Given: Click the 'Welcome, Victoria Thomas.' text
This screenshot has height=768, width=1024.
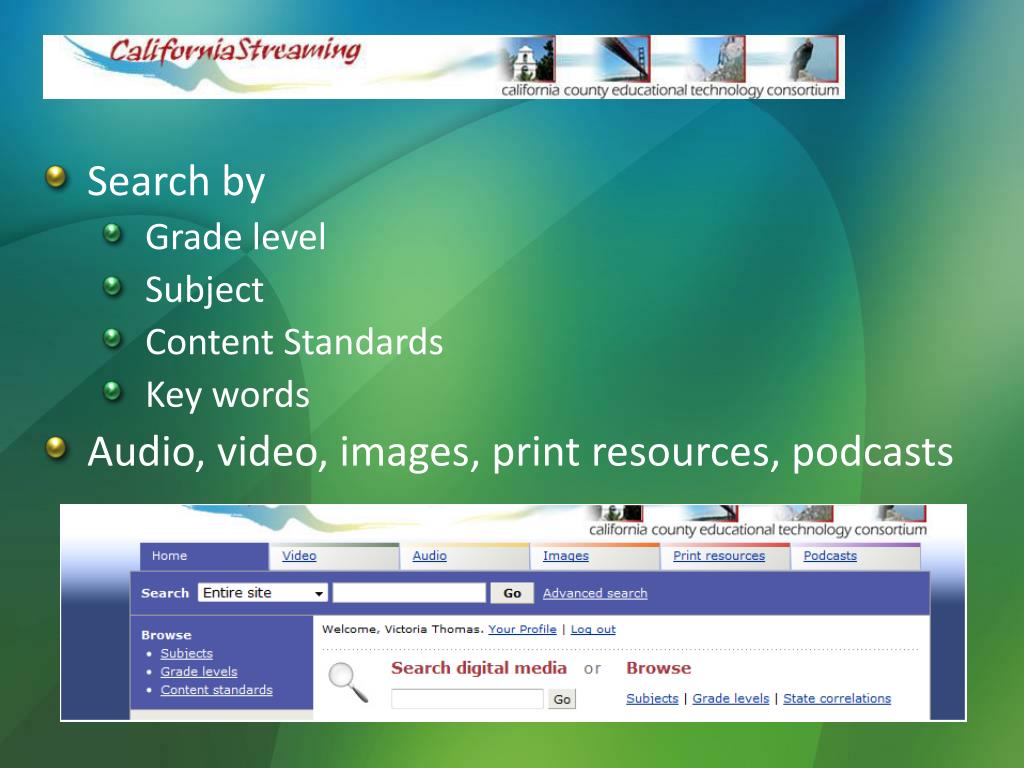Looking at the screenshot, I should tap(402, 629).
